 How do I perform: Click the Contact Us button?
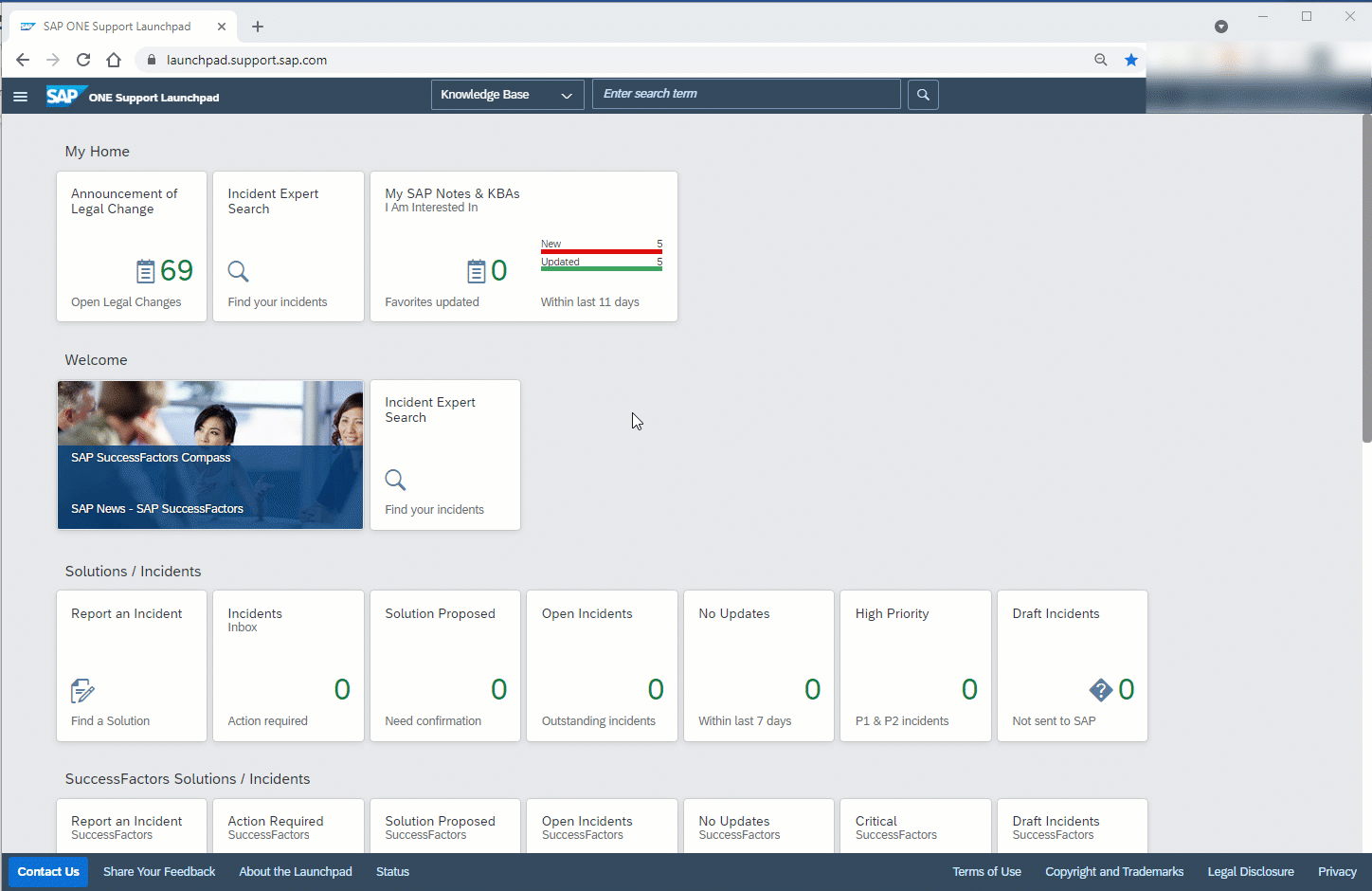(48, 872)
